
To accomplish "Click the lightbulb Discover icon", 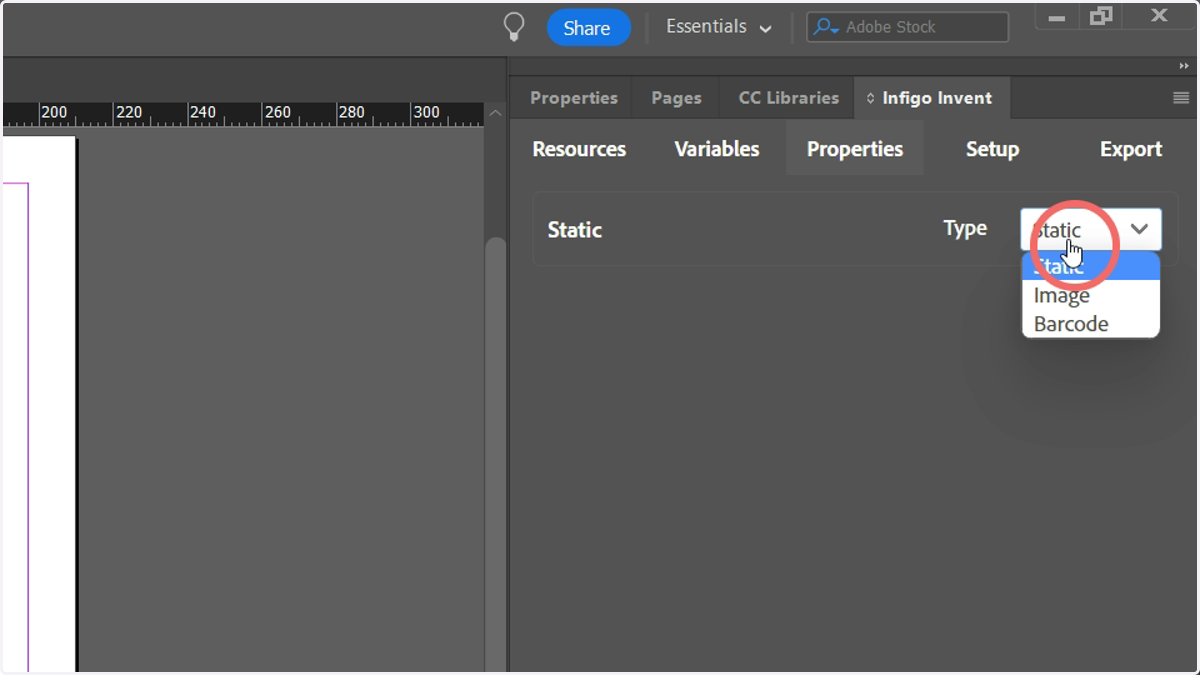I will pyautogui.click(x=513, y=27).
